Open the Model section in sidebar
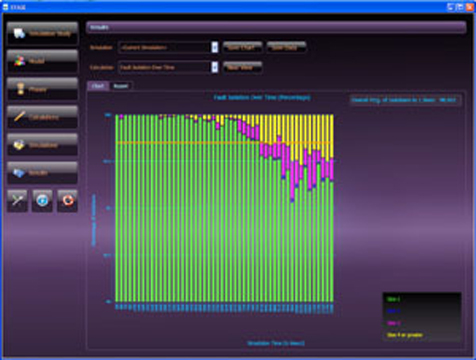Screen dimensions: 476x360 pyautogui.click(x=42, y=61)
